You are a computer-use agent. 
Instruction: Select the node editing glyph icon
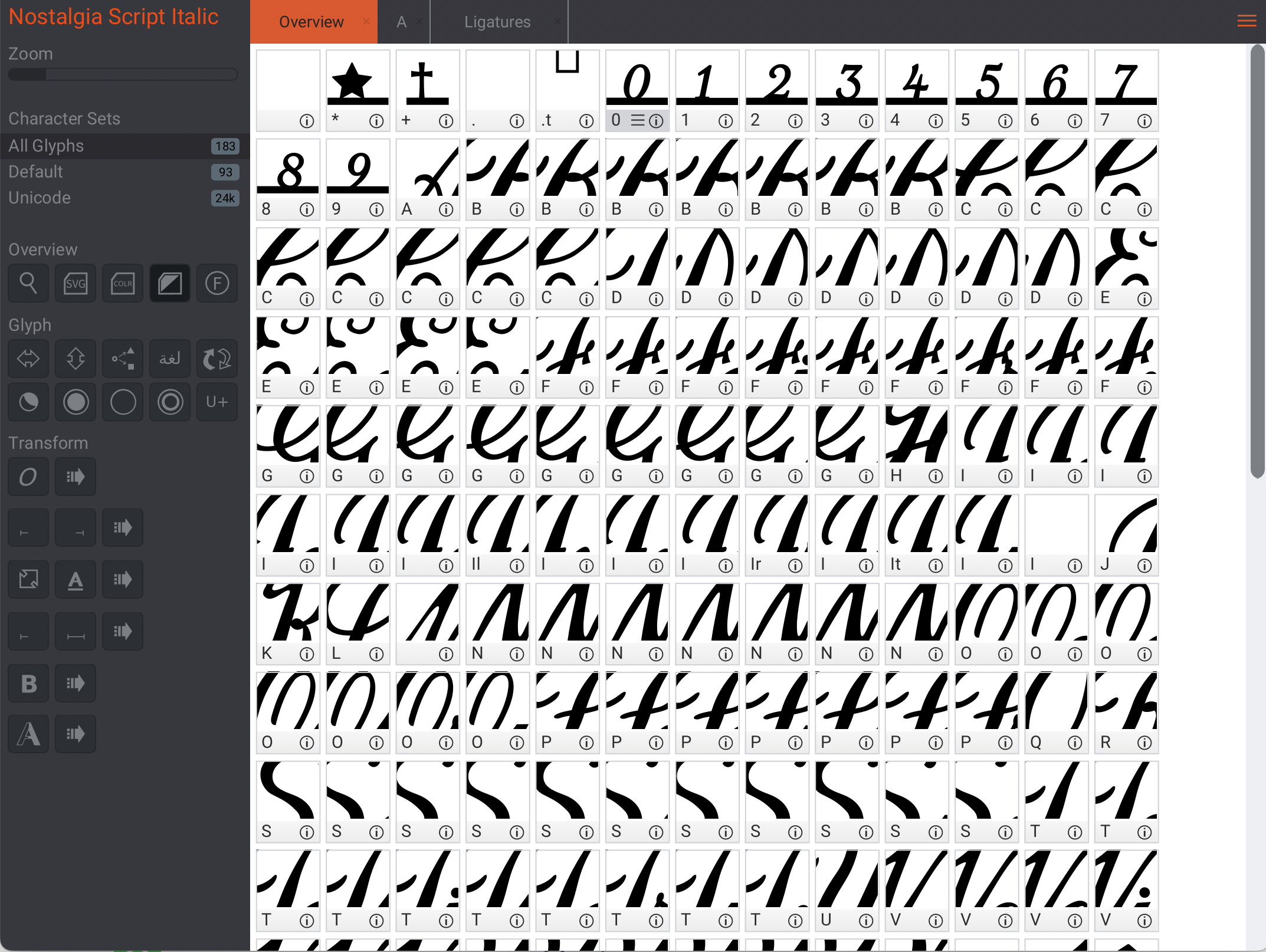[123, 358]
